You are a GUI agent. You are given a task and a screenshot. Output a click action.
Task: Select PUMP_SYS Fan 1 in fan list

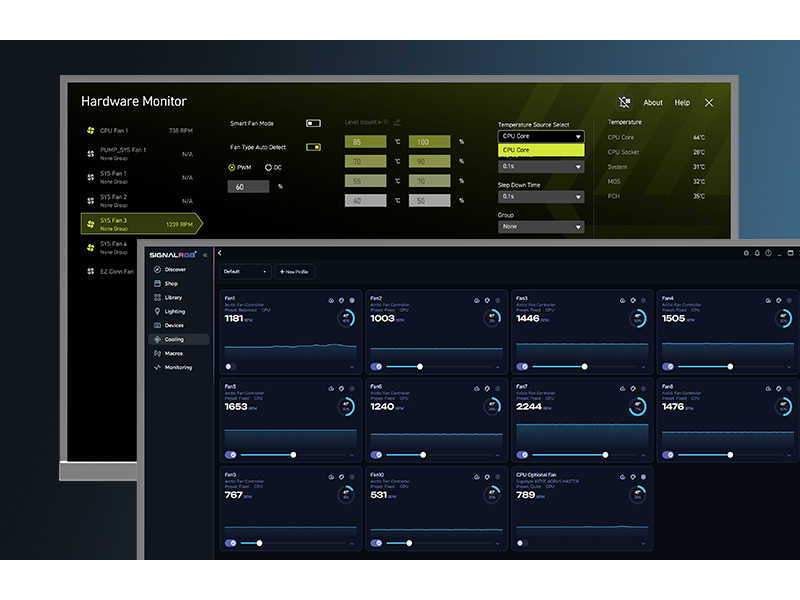(x=139, y=154)
